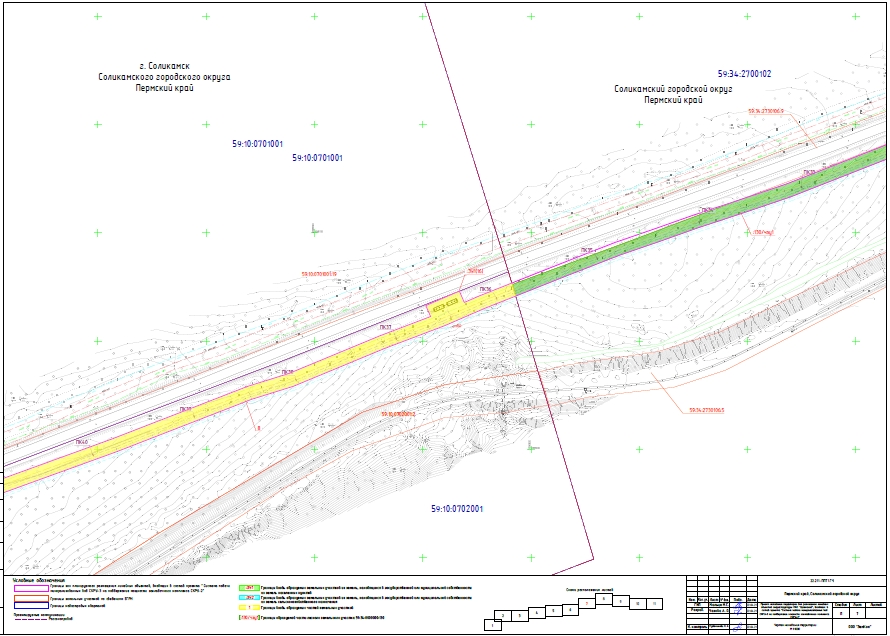The image size is (890, 636).
Task: Select the yellow legend swatch labeled 1
Action: (249, 608)
